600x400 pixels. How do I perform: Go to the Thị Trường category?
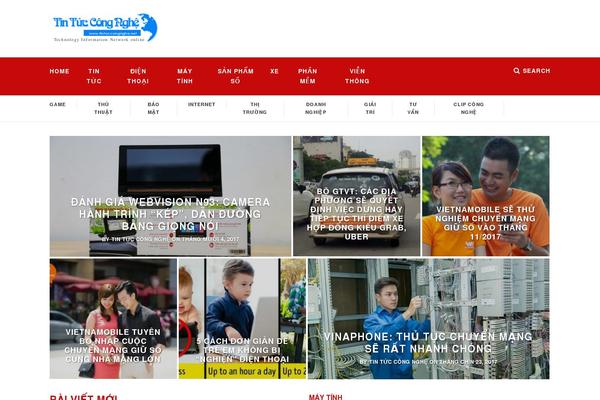pyautogui.click(x=254, y=108)
